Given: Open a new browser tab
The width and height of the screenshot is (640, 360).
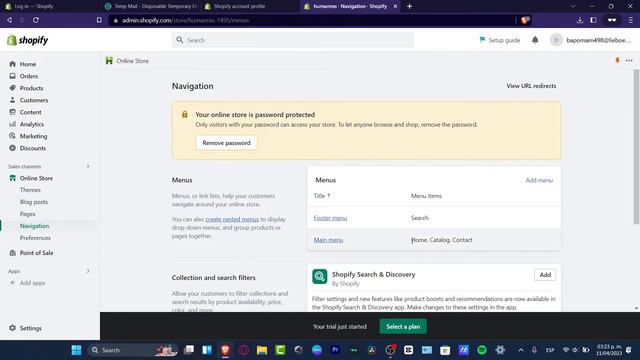Looking at the screenshot, I should coord(409,6).
